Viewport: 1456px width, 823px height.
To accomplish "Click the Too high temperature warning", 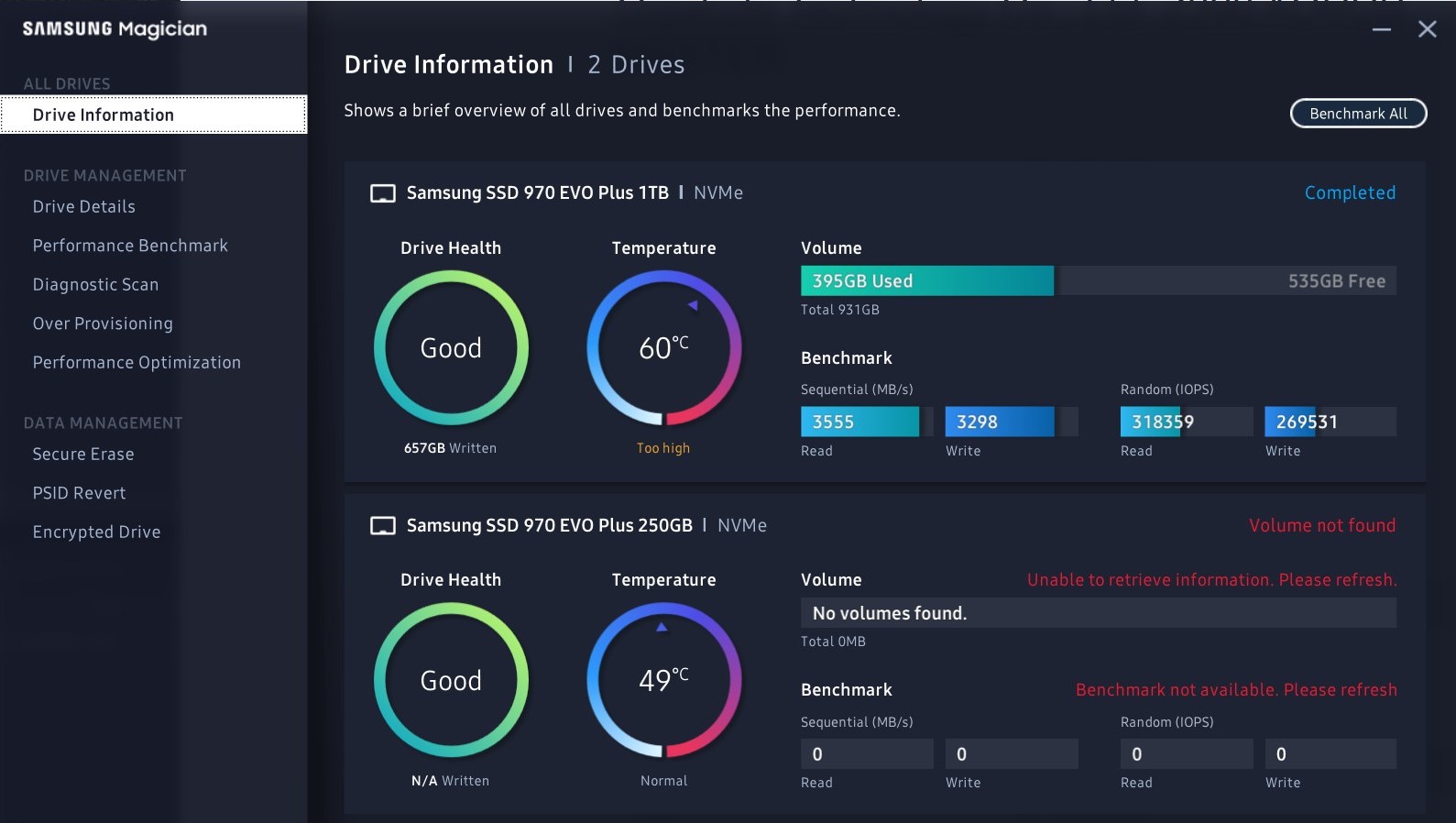I will (663, 448).
